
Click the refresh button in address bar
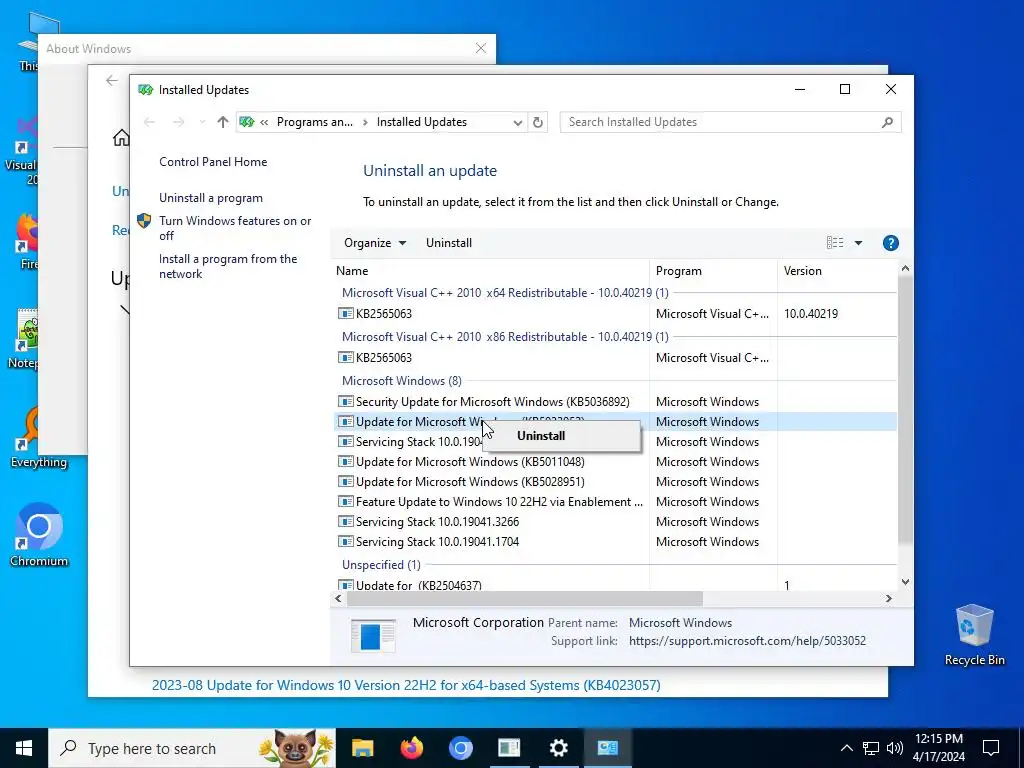point(537,122)
